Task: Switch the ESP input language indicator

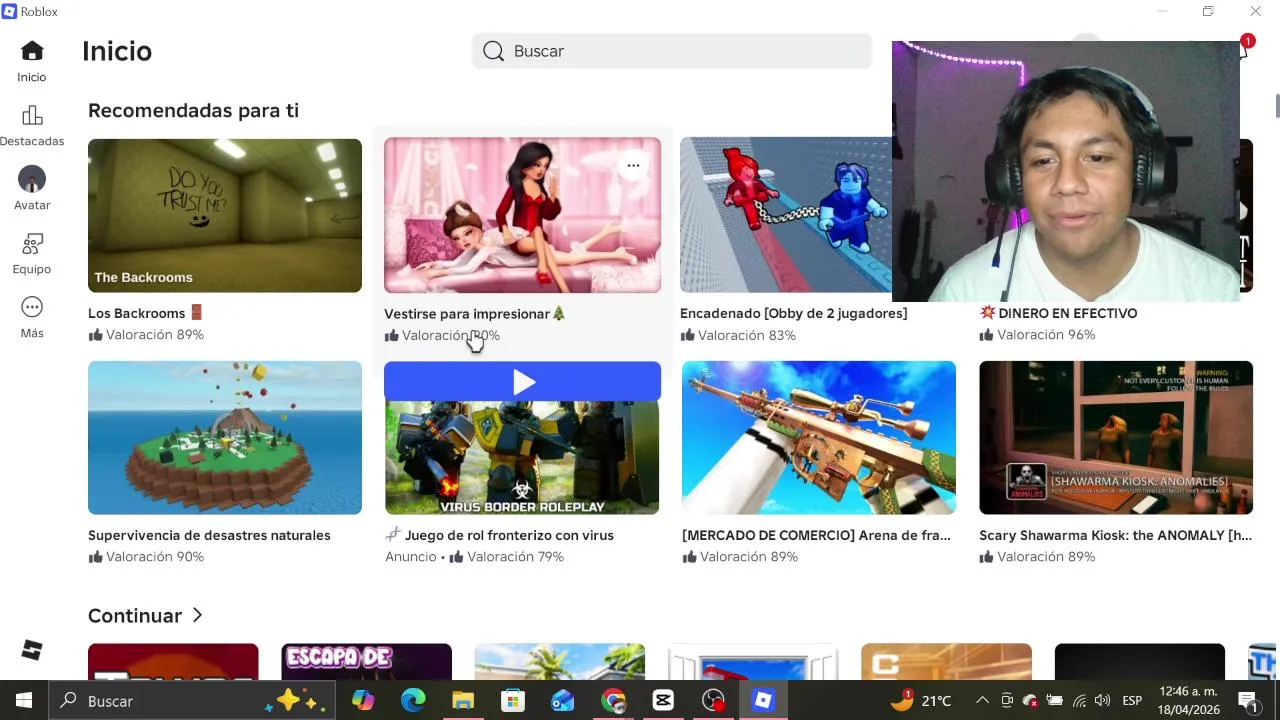Action: coord(1132,701)
